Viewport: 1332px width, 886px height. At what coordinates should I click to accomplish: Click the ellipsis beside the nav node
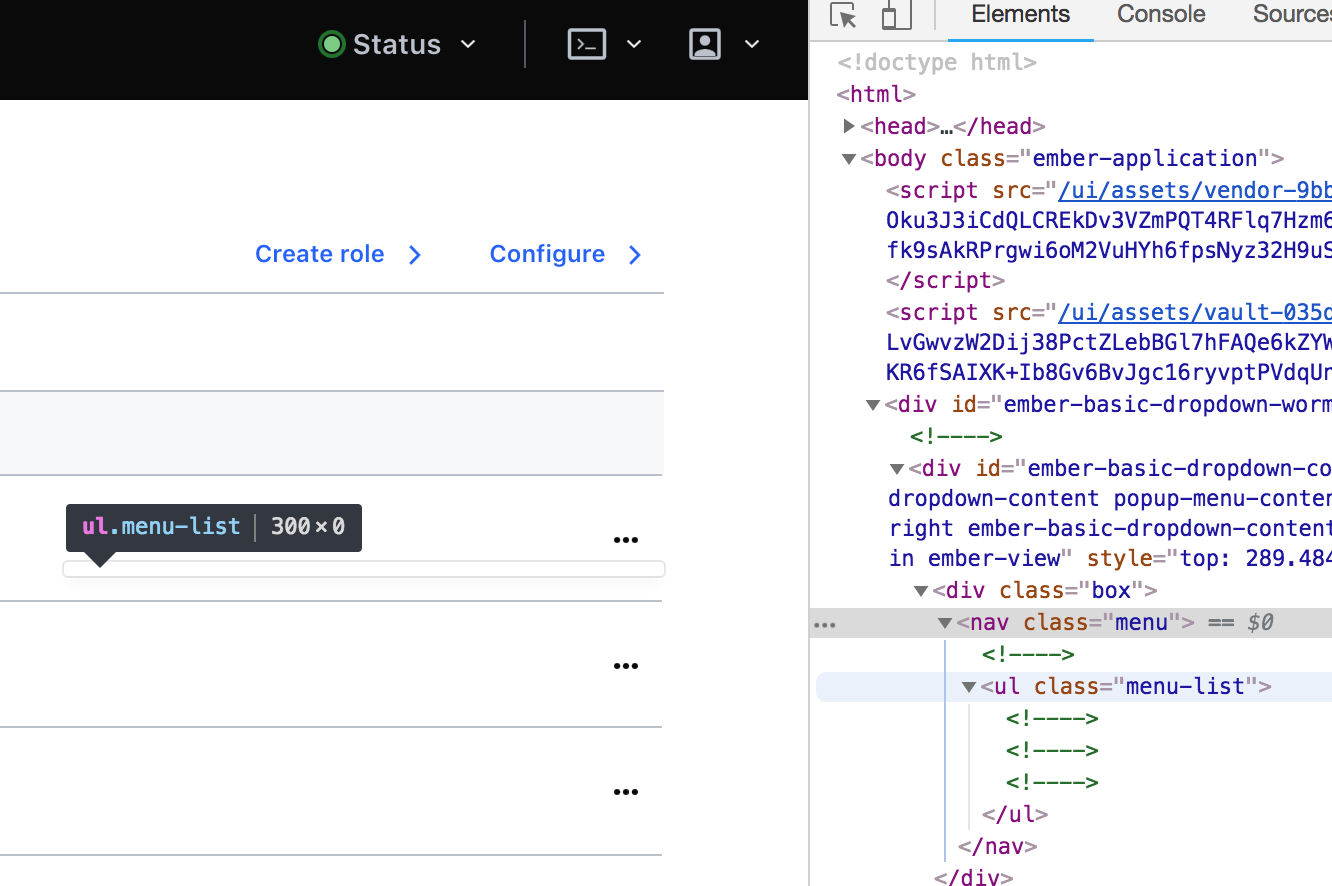pos(824,624)
